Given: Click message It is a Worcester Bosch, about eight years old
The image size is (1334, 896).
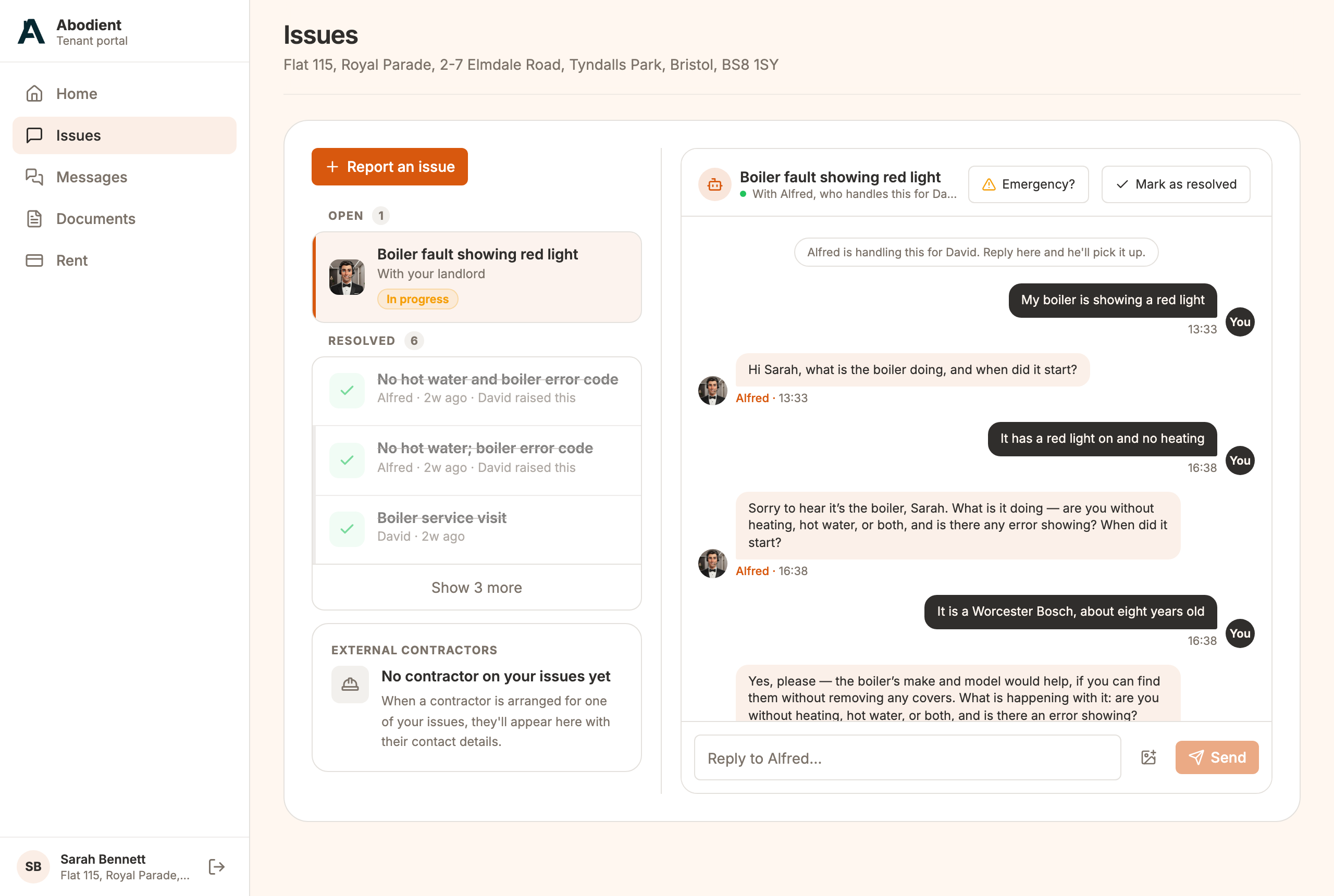Looking at the screenshot, I should tap(1070, 612).
